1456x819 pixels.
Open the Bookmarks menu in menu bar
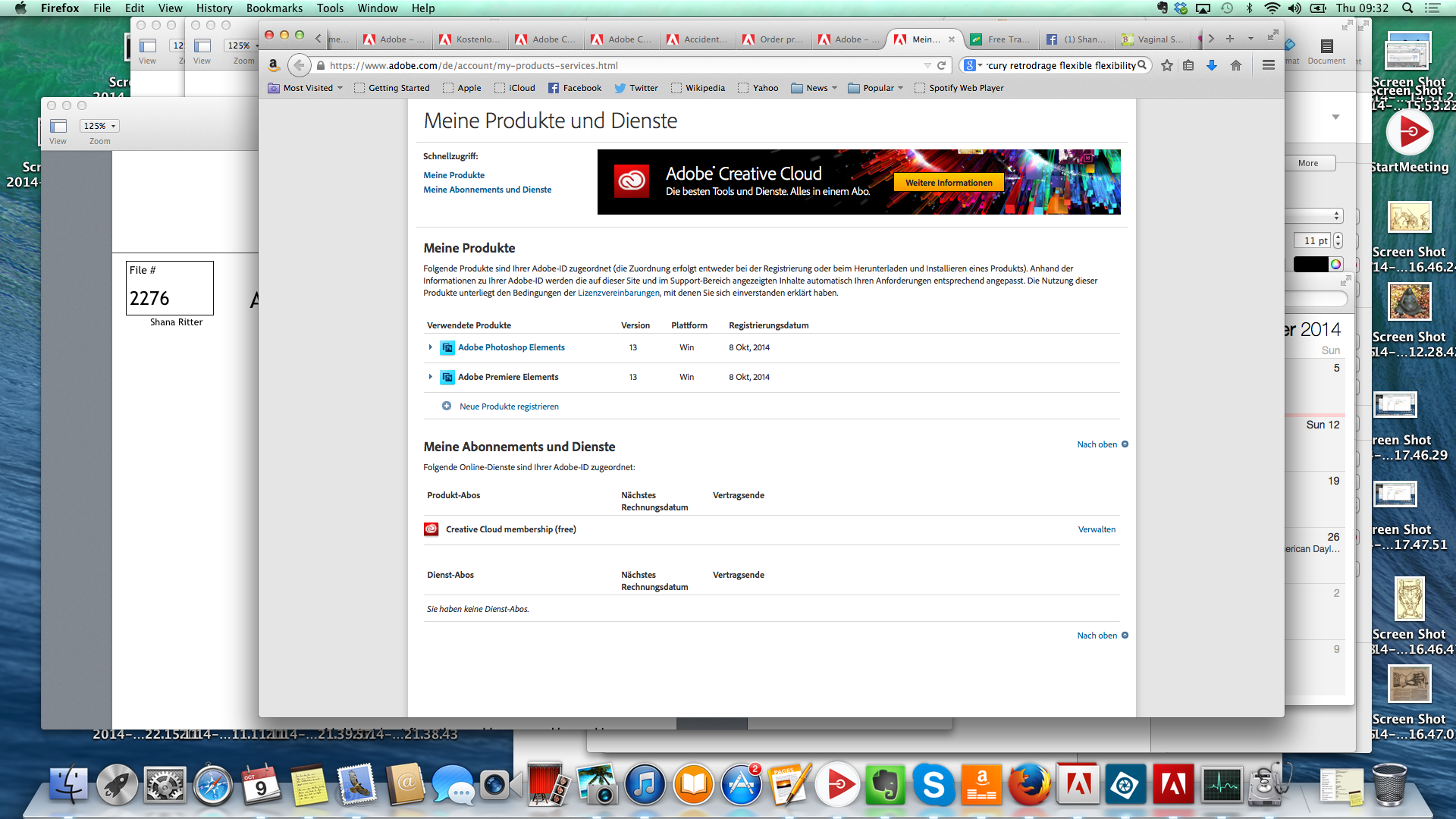(274, 8)
